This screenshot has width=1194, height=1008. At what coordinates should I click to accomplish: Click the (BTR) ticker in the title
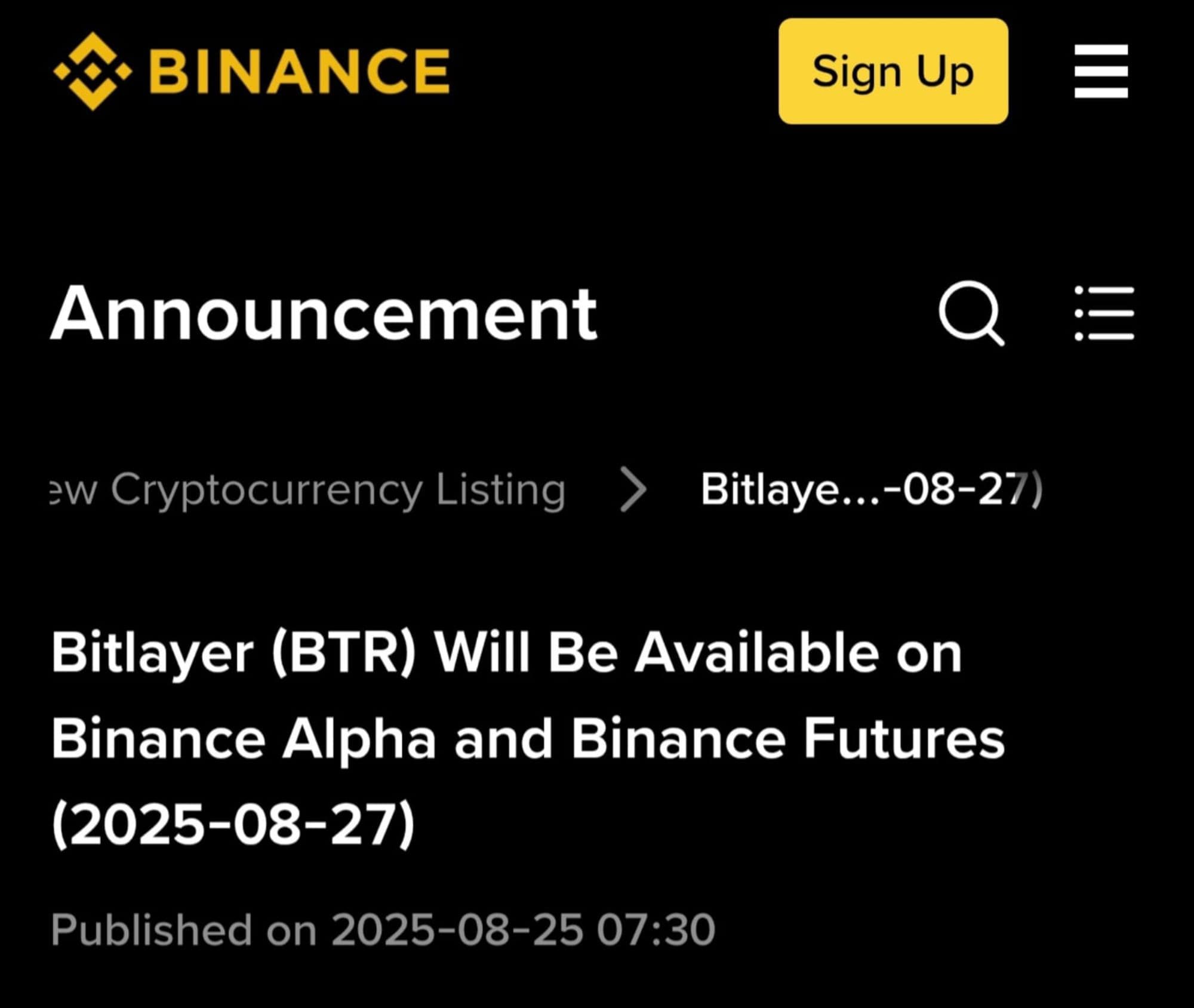[x=343, y=653]
